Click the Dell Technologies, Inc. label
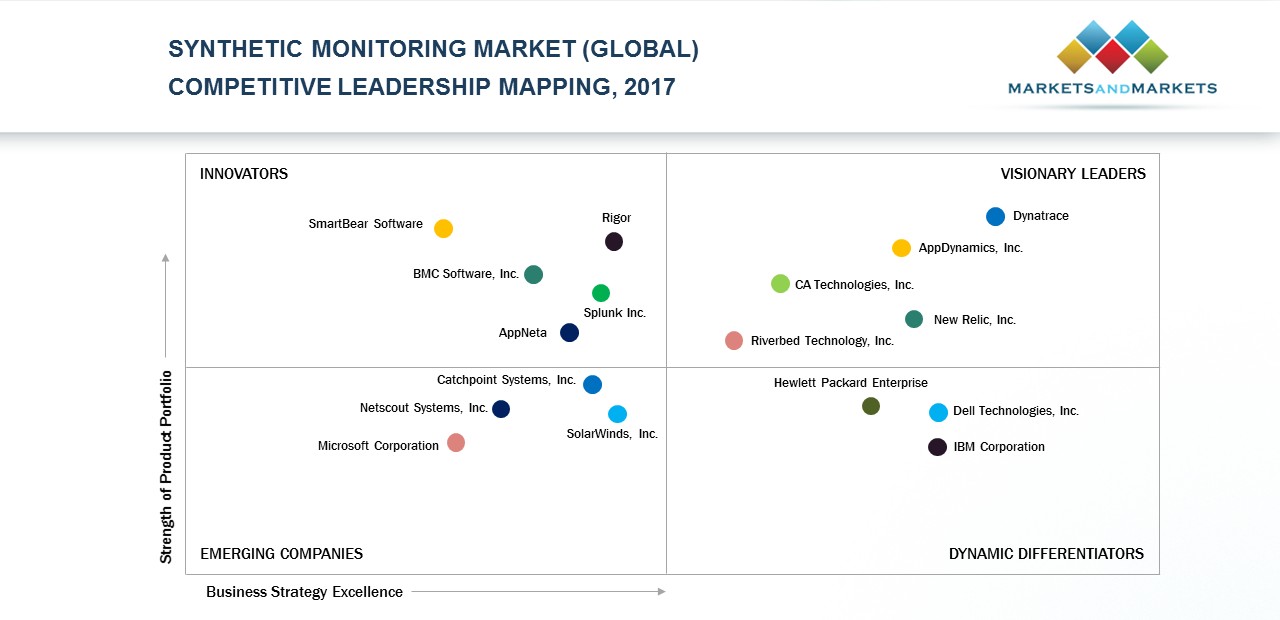The width and height of the screenshot is (1280, 620). coord(1016,411)
